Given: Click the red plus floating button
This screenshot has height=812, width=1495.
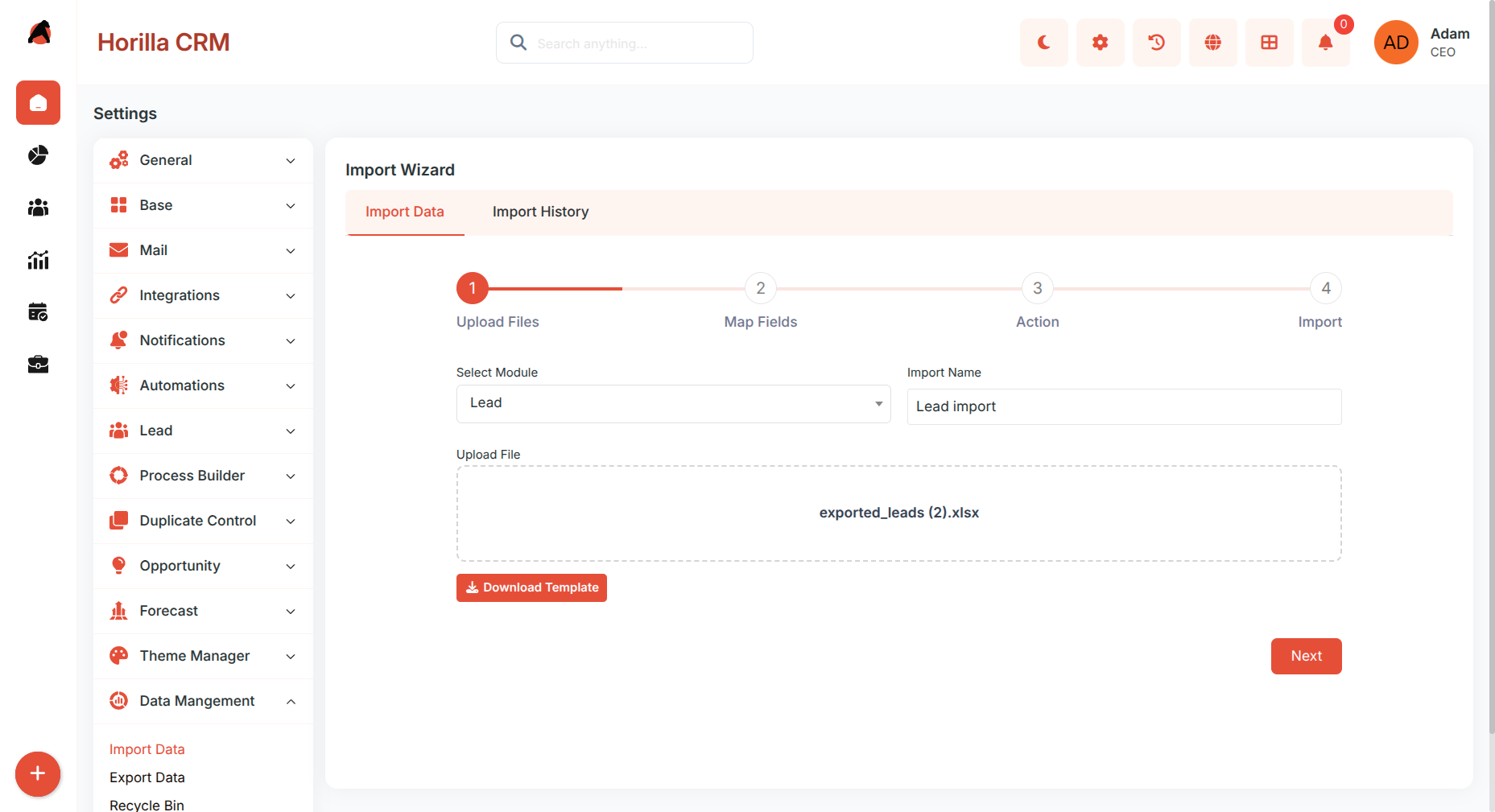Looking at the screenshot, I should coord(38,774).
